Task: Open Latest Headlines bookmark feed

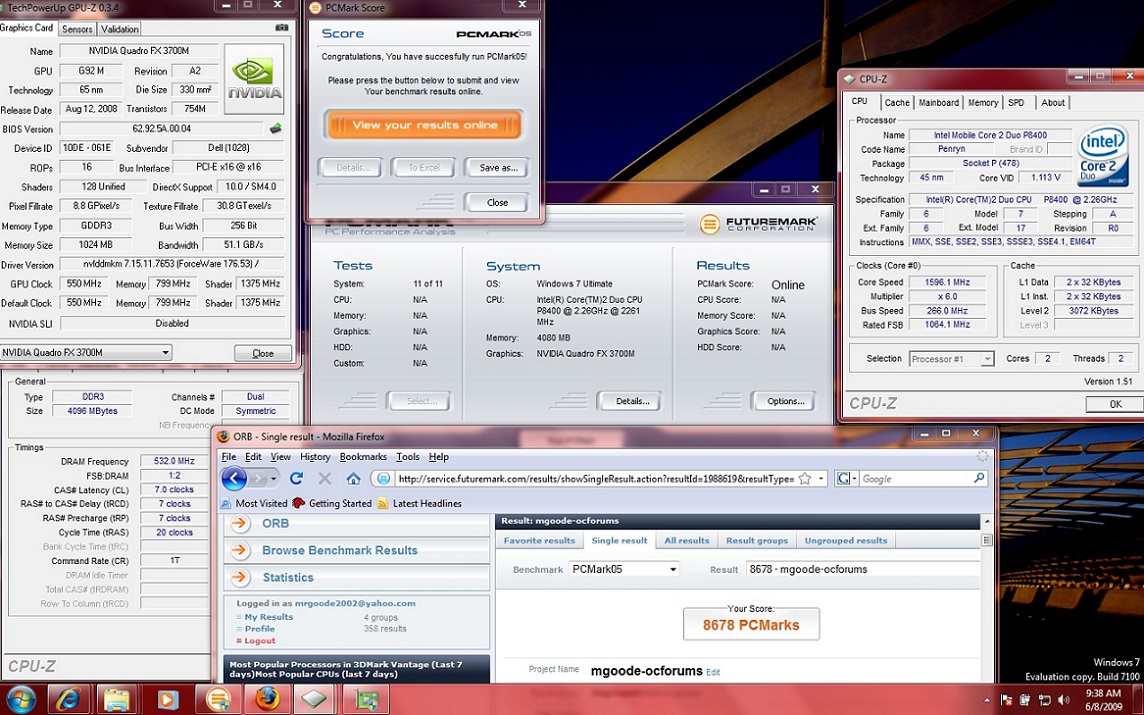Action: coord(420,503)
